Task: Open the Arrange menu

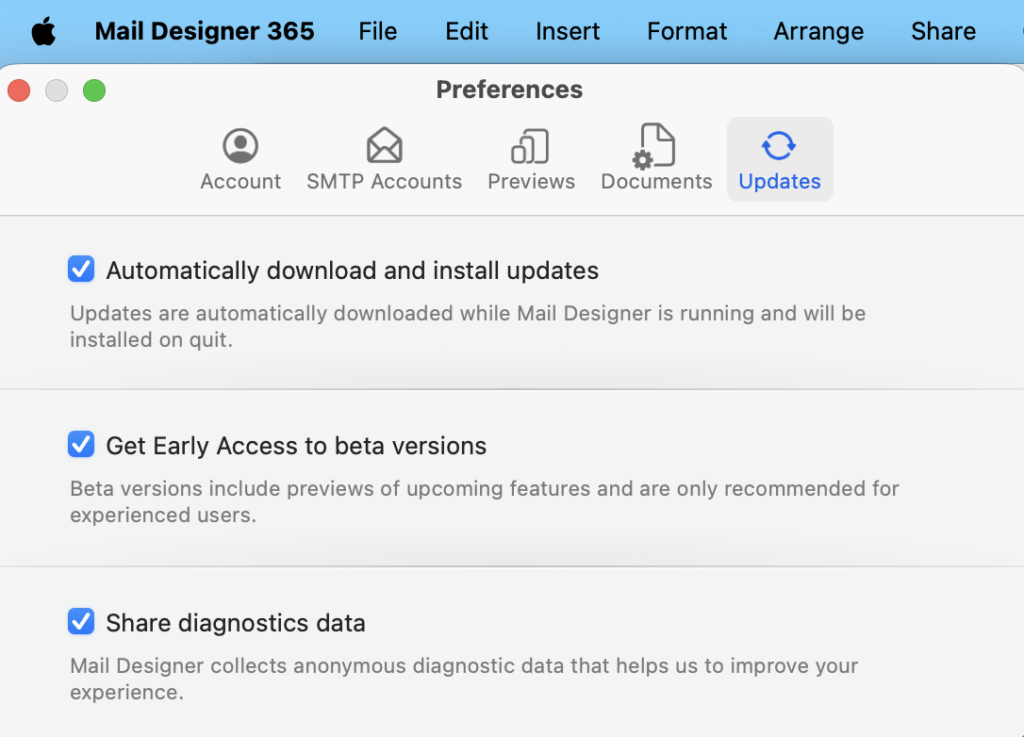Action: coord(818,31)
